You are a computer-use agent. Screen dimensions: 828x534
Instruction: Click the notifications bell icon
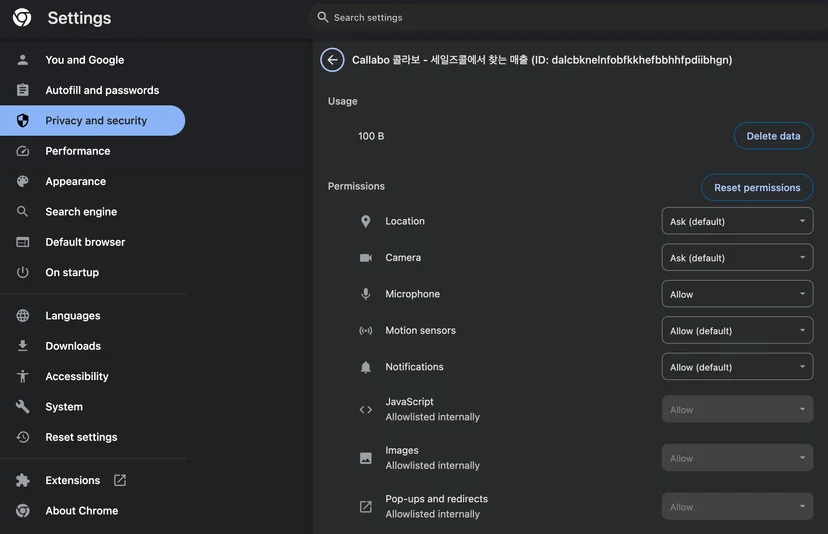[x=365, y=367]
